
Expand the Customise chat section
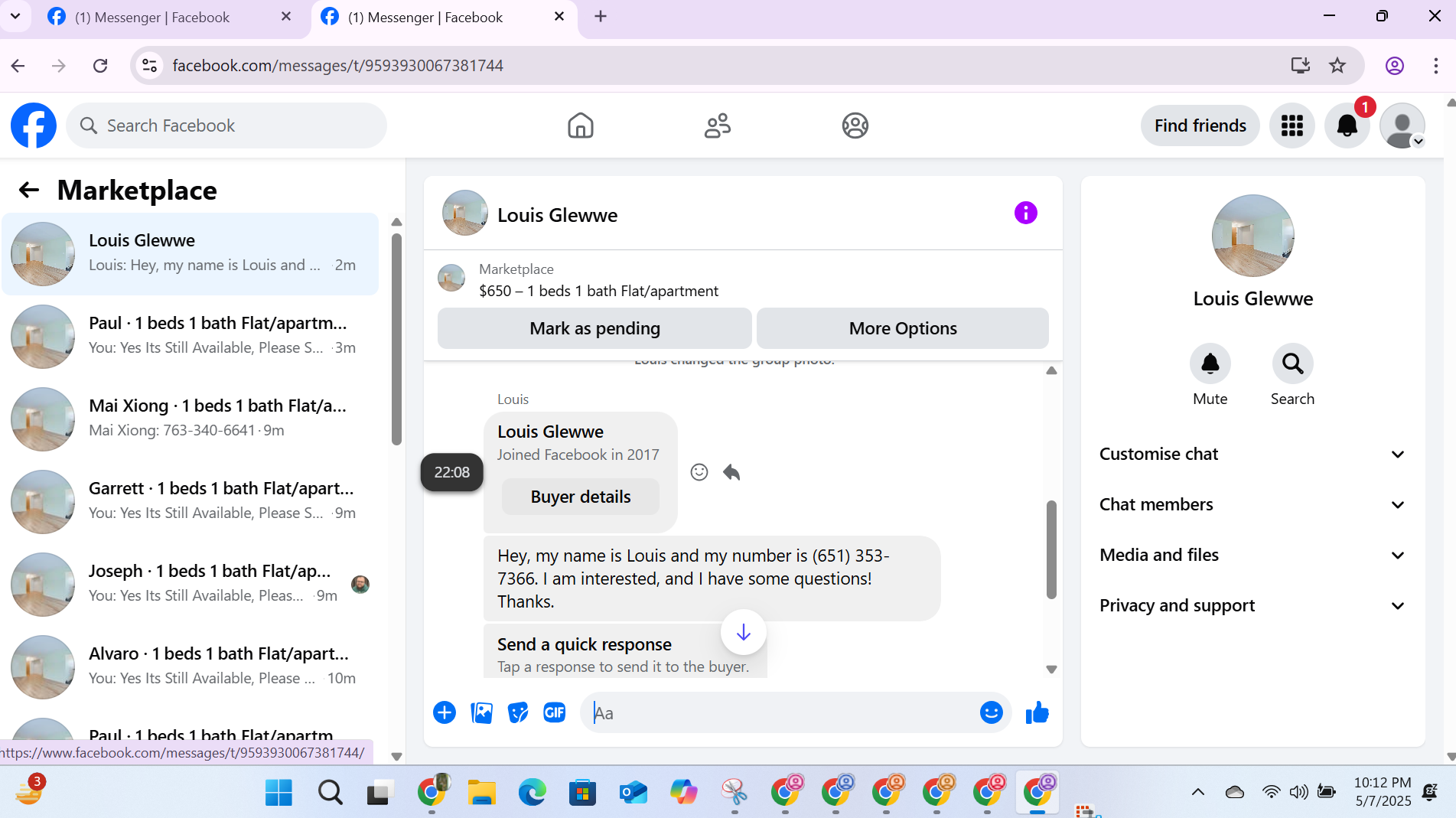coord(1252,455)
